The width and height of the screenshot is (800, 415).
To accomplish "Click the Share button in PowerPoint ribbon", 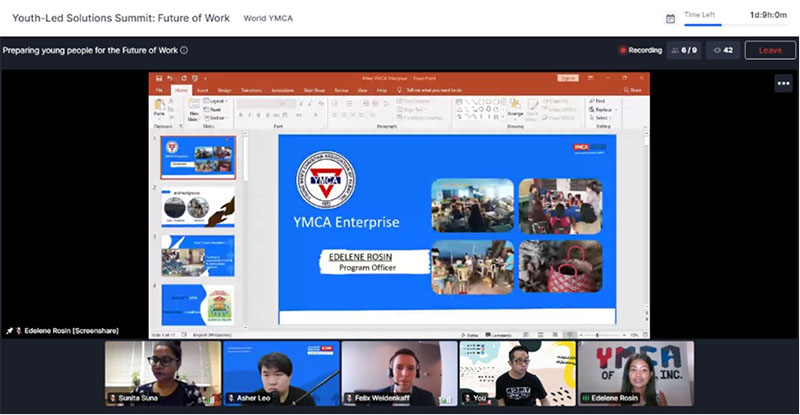I will tap(633, 90).
